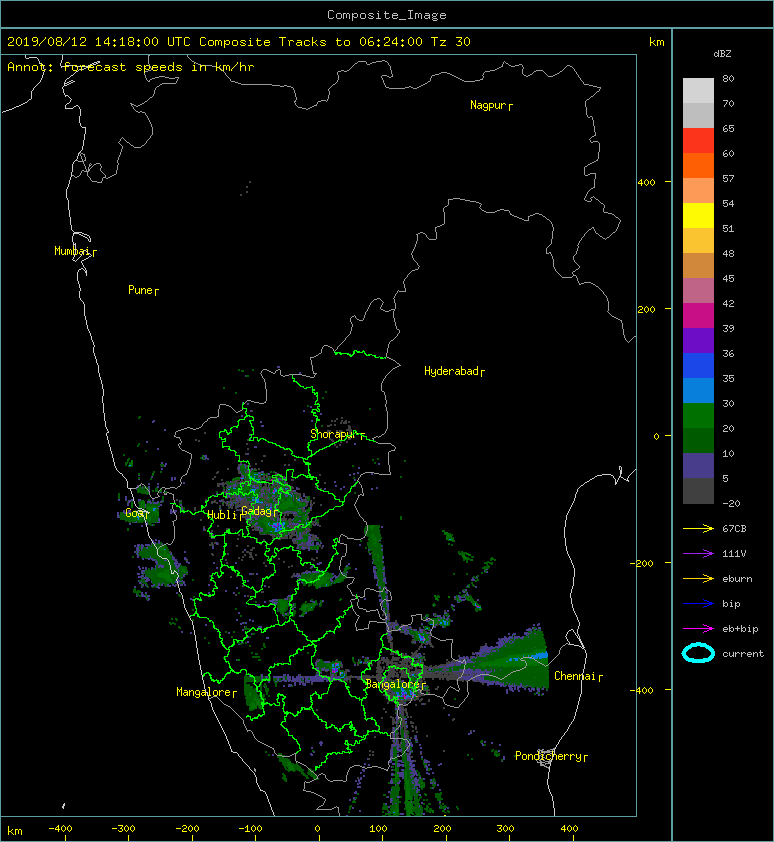Click the eburn arrow legend icon

click(x=698, y=579)
